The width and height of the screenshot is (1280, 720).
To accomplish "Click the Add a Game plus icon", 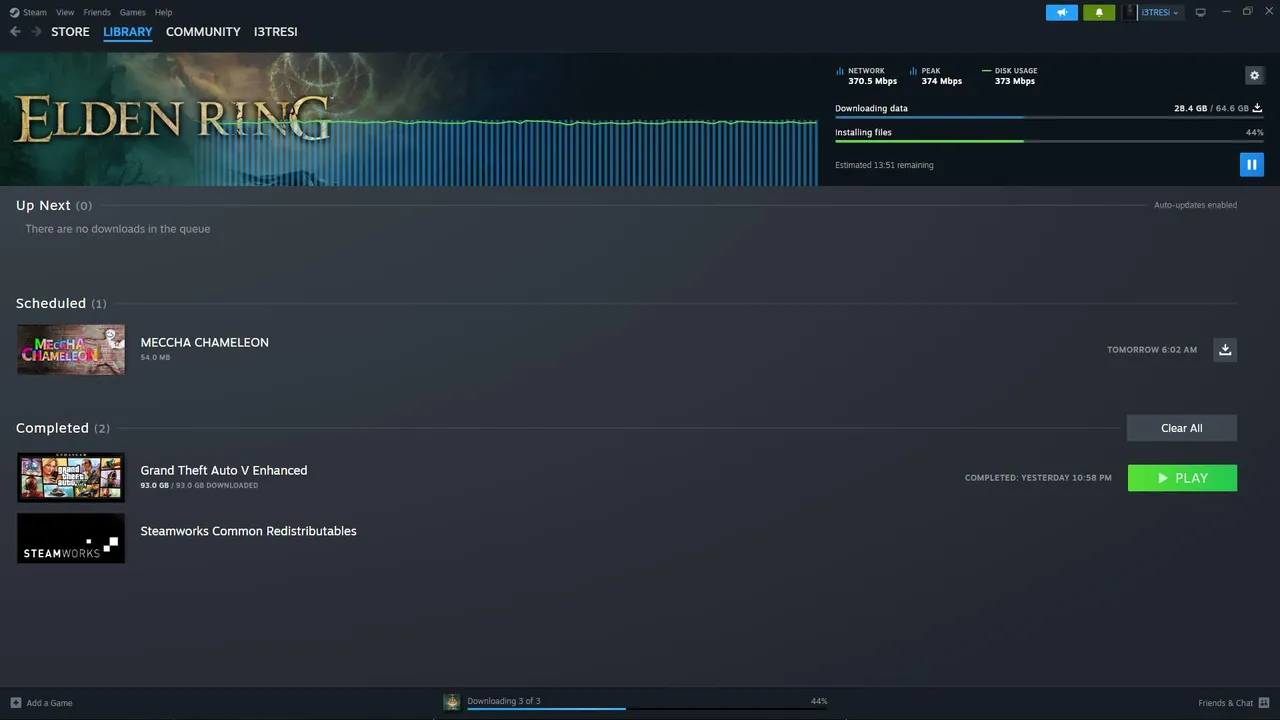I will click(15, 703).
